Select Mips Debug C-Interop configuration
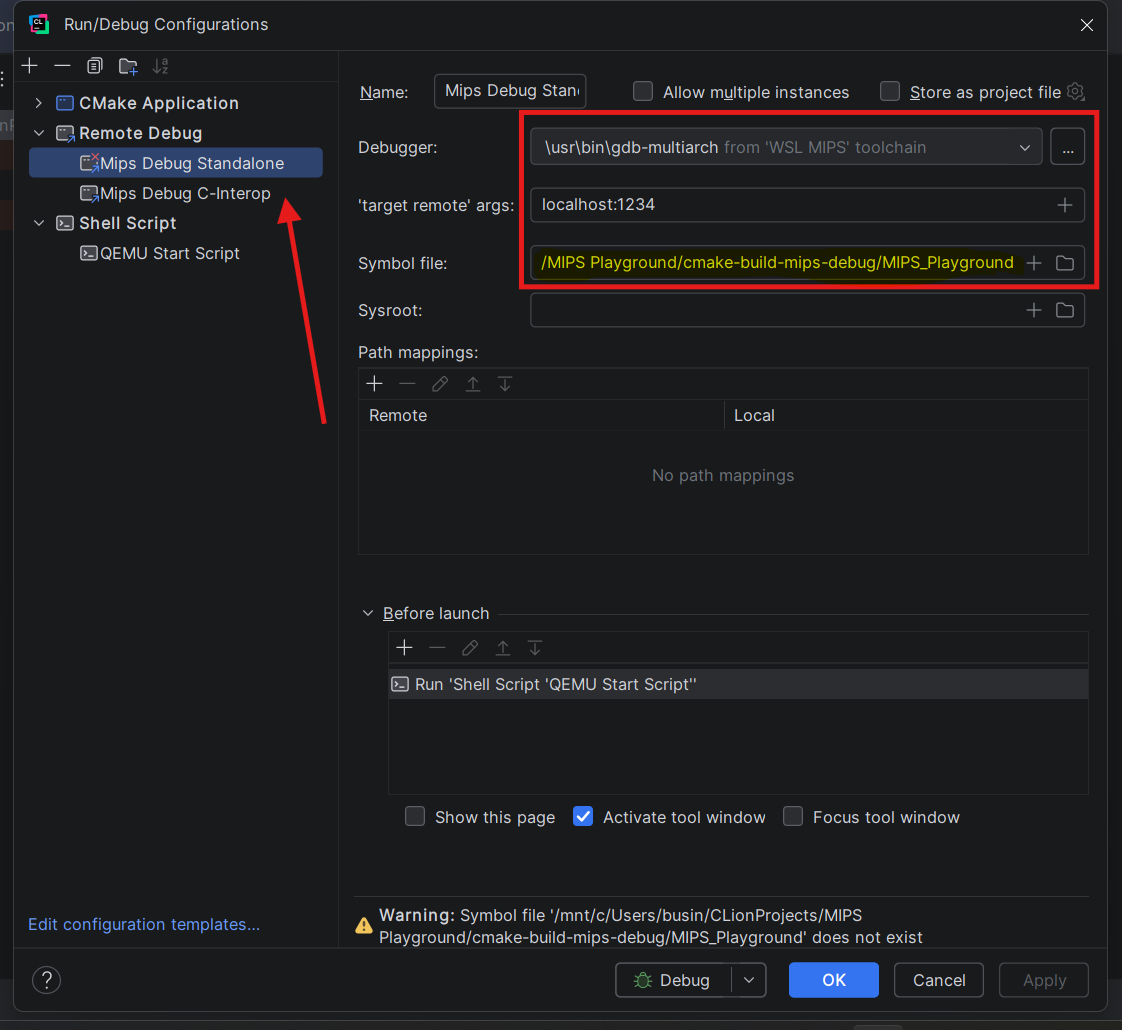Viewport: 1122px width, 1030px height. pos(175,193)
